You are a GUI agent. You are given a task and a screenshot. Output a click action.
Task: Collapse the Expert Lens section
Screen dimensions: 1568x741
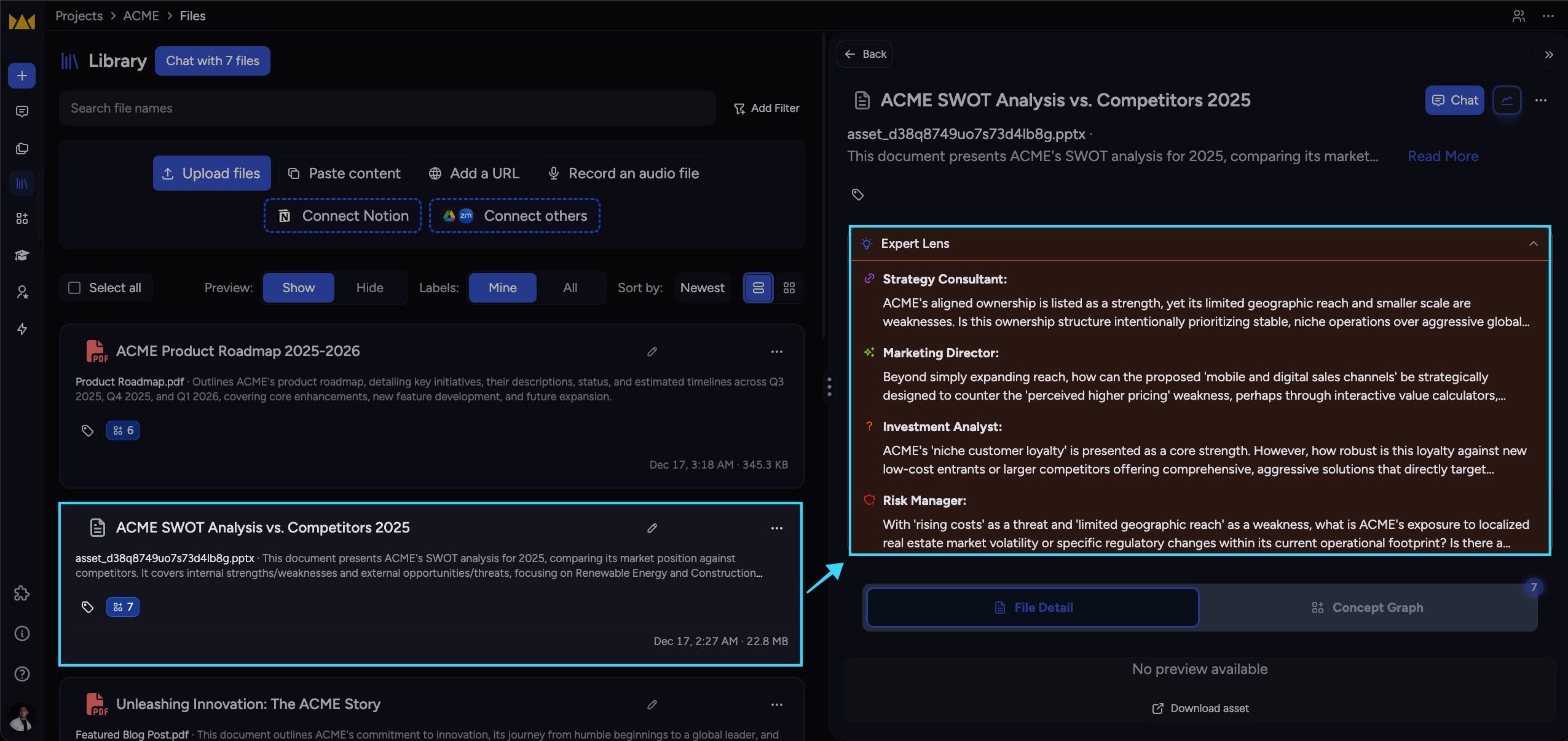click(1533, 244)
